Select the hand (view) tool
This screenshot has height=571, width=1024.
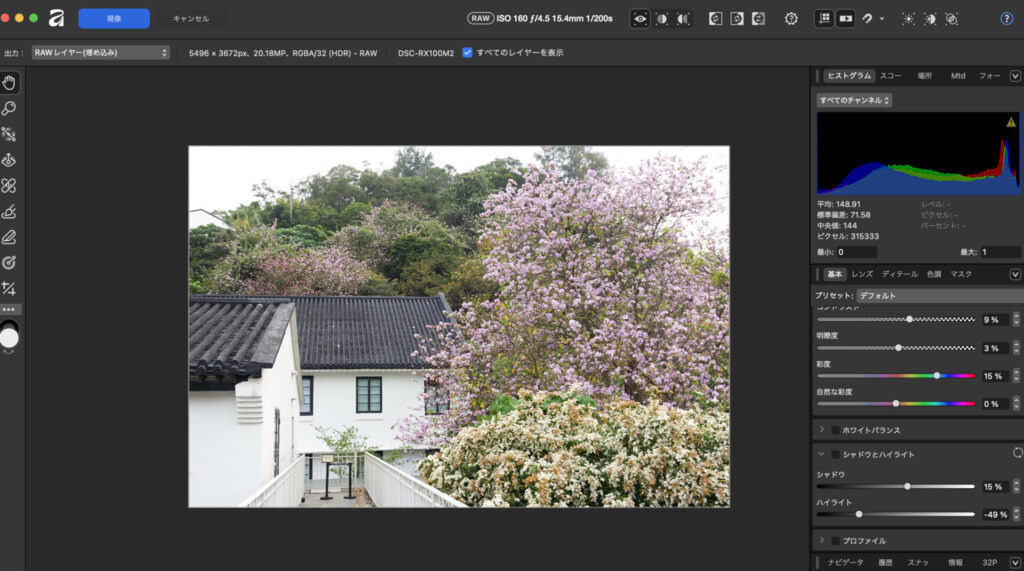coord(9,83)
